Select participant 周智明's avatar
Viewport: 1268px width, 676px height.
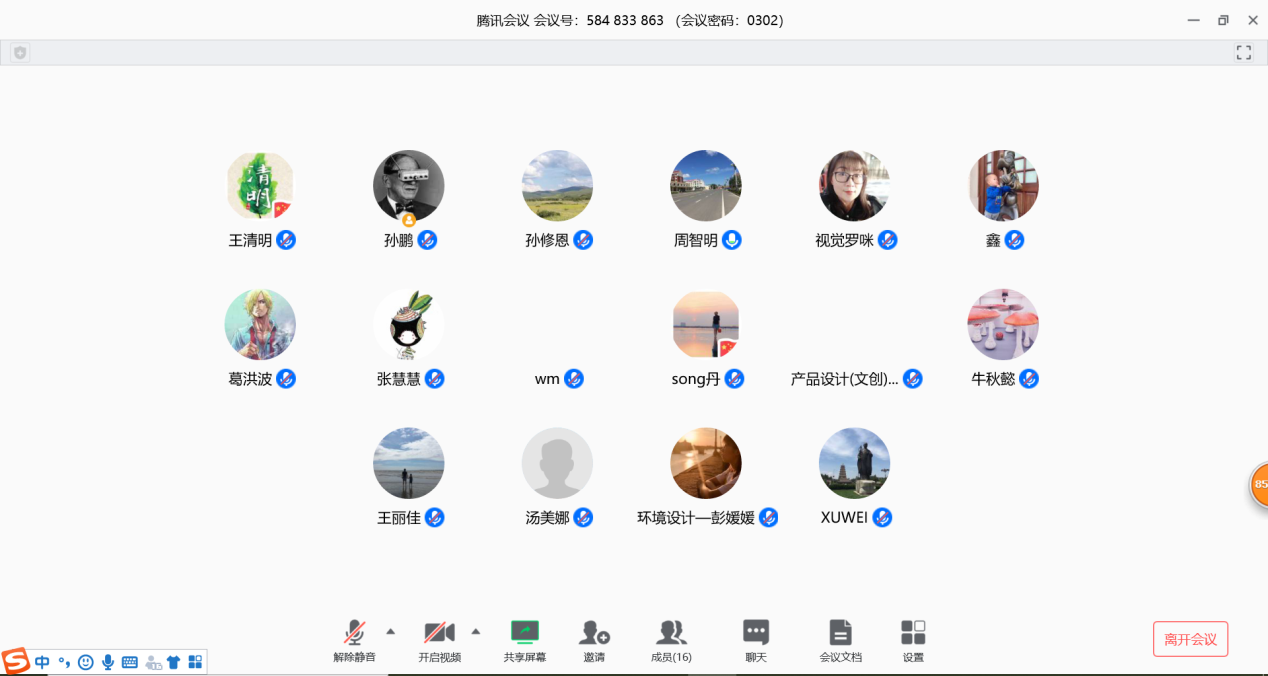pos(706,186)
